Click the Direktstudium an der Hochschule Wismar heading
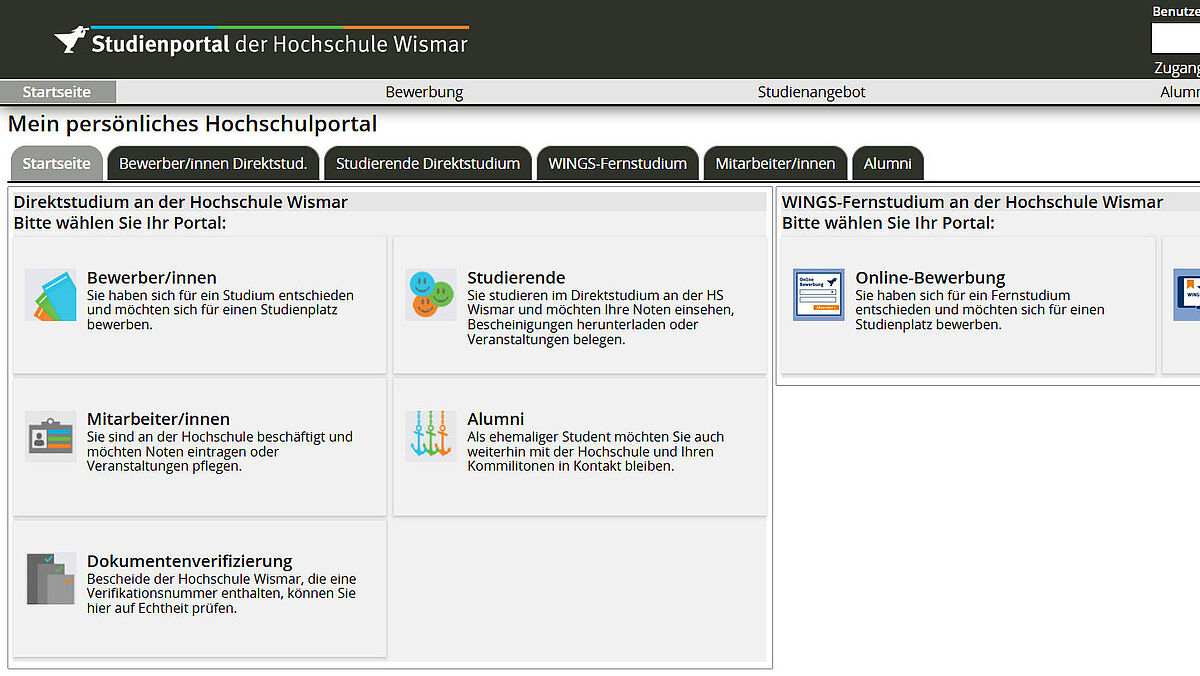Screen dimensions: 1200x676 tap(181, 202)
